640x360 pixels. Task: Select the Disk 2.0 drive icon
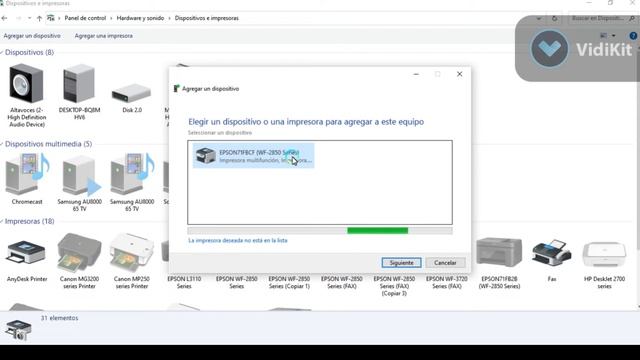pos(131,93)
